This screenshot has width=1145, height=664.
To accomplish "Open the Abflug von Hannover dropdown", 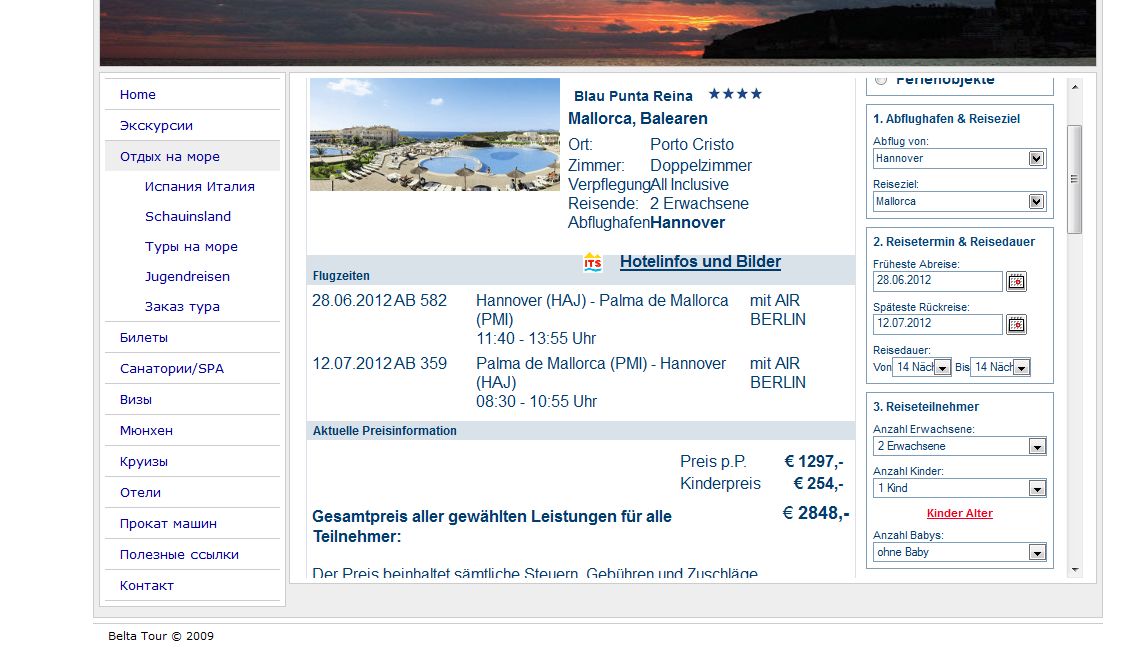I will [x=960, y=159].
